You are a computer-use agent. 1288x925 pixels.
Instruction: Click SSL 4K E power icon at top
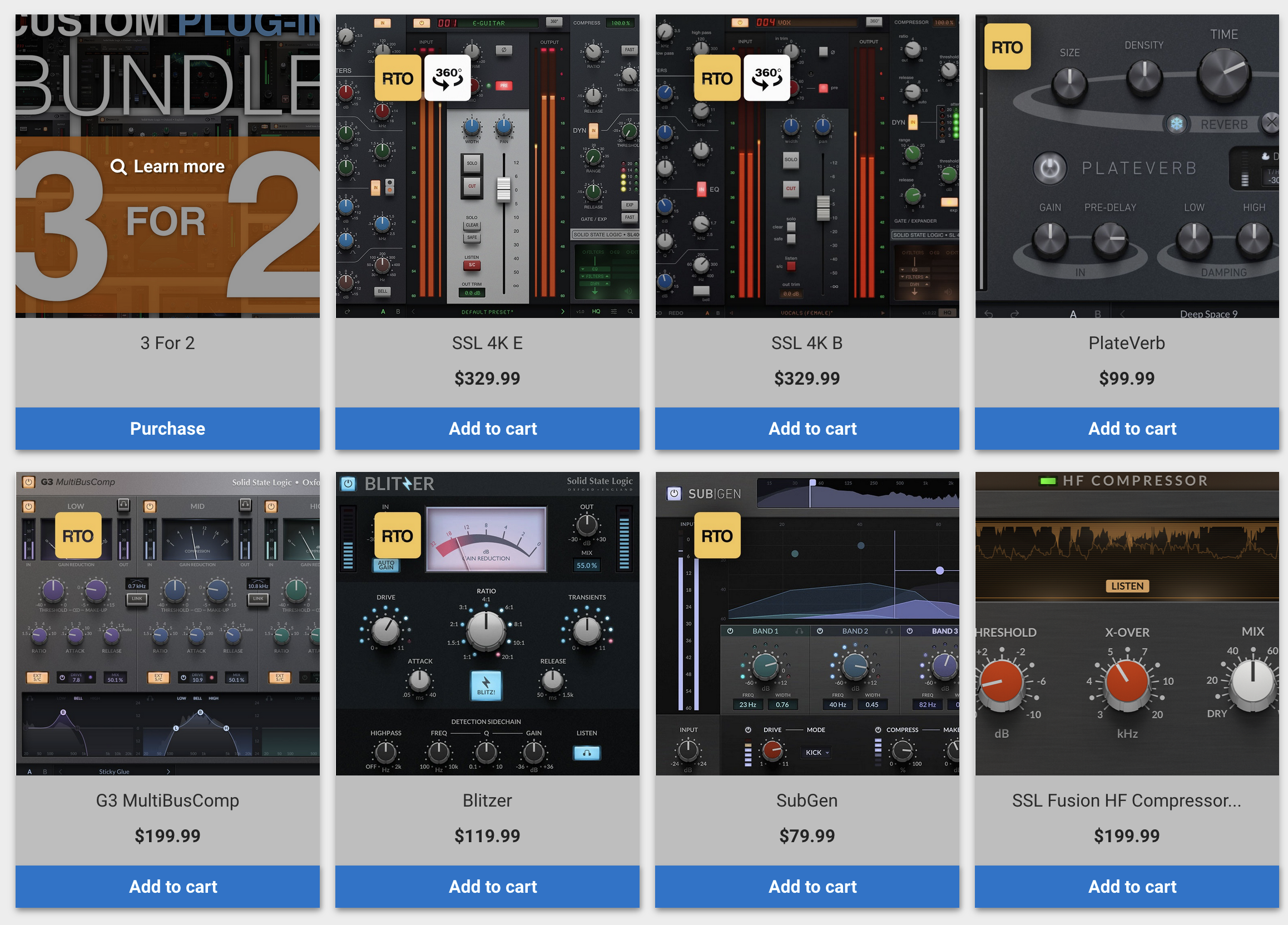point(422,23)
